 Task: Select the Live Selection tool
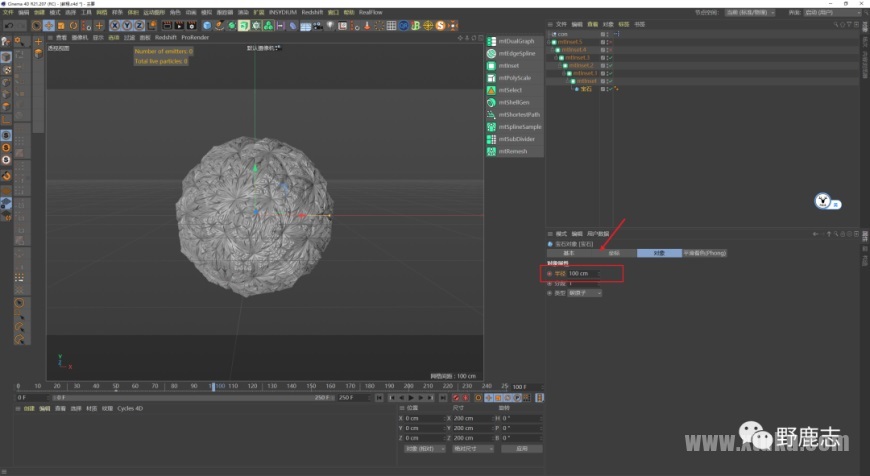(37, 26)
